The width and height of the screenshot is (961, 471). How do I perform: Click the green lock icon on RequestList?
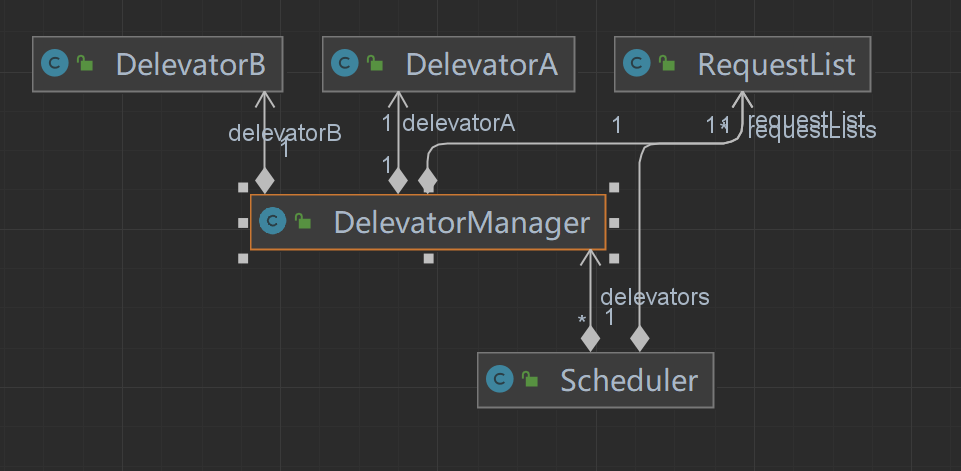667,65
